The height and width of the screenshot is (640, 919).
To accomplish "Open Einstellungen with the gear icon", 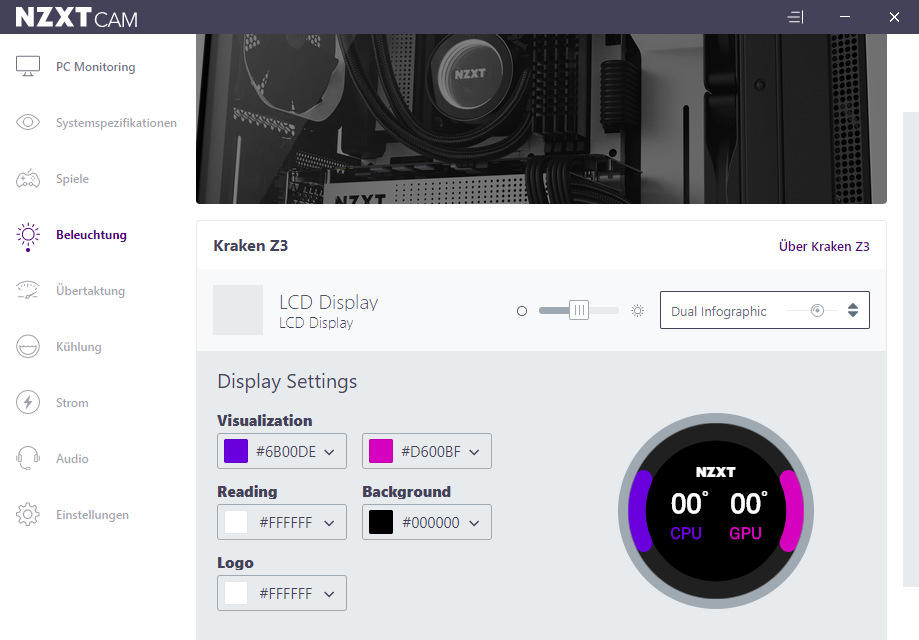I will coord(28,515).
